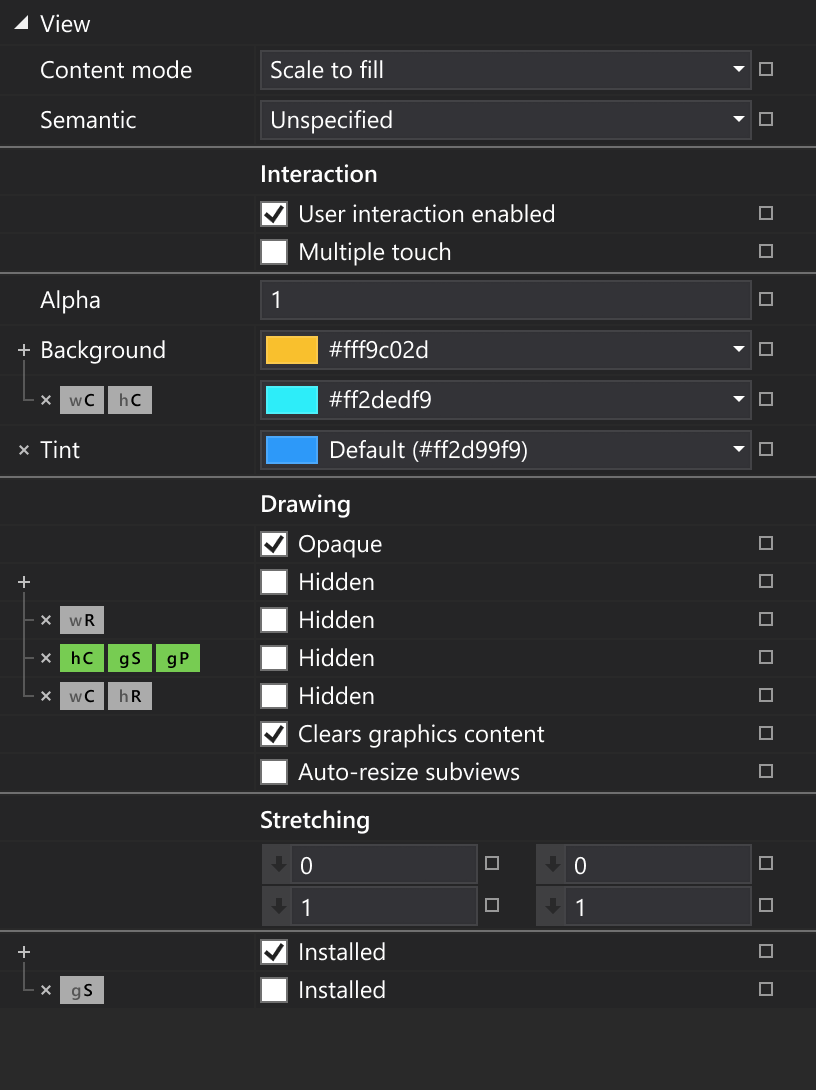The width and height of the screenshot is (816, 1090).
Task: Disable User interaction enabled
Action: (x=274, y=213)
